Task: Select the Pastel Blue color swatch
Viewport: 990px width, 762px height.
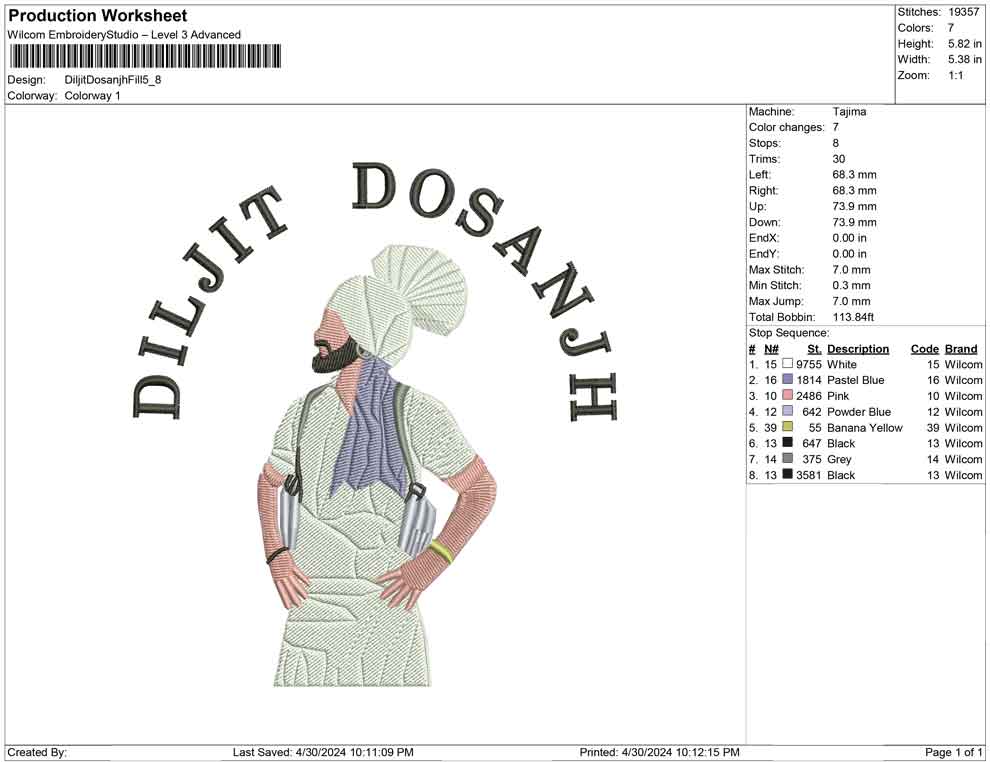Action: click(x=787, y=379)
